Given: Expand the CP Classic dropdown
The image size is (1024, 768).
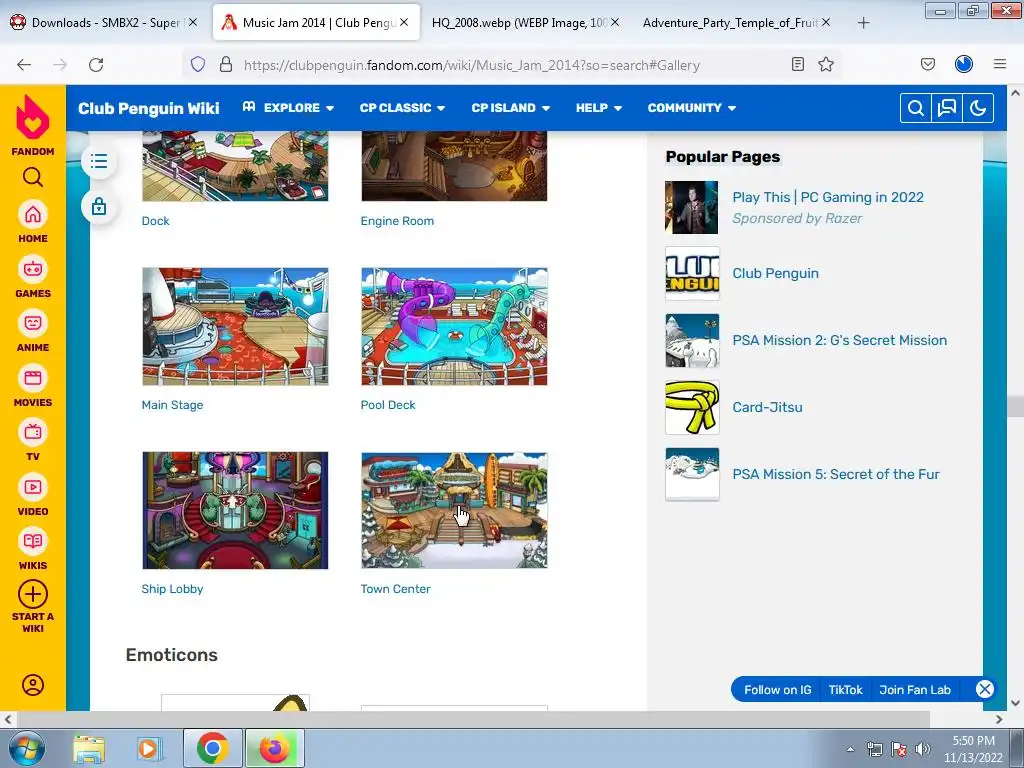Looking at the screenshot, I should pyautogui.click(x=402, y=108).
